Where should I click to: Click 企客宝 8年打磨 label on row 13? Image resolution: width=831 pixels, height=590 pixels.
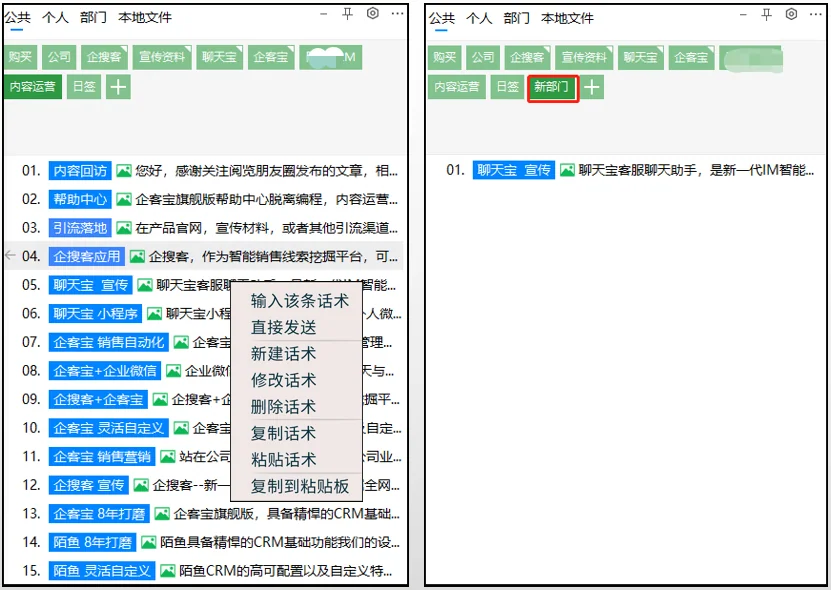(x=99, y=514)
